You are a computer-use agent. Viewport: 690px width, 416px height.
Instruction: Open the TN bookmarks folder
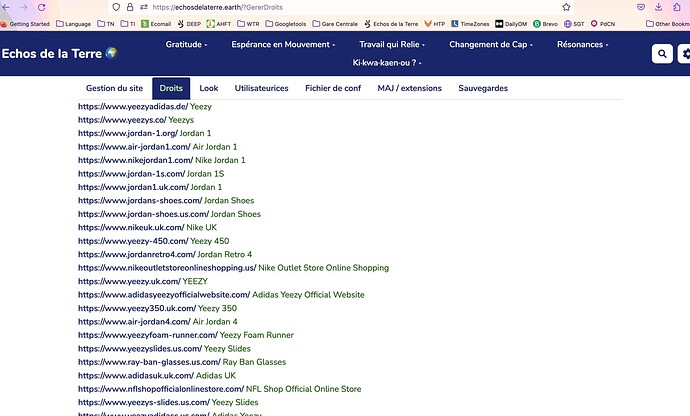(106, 24)
